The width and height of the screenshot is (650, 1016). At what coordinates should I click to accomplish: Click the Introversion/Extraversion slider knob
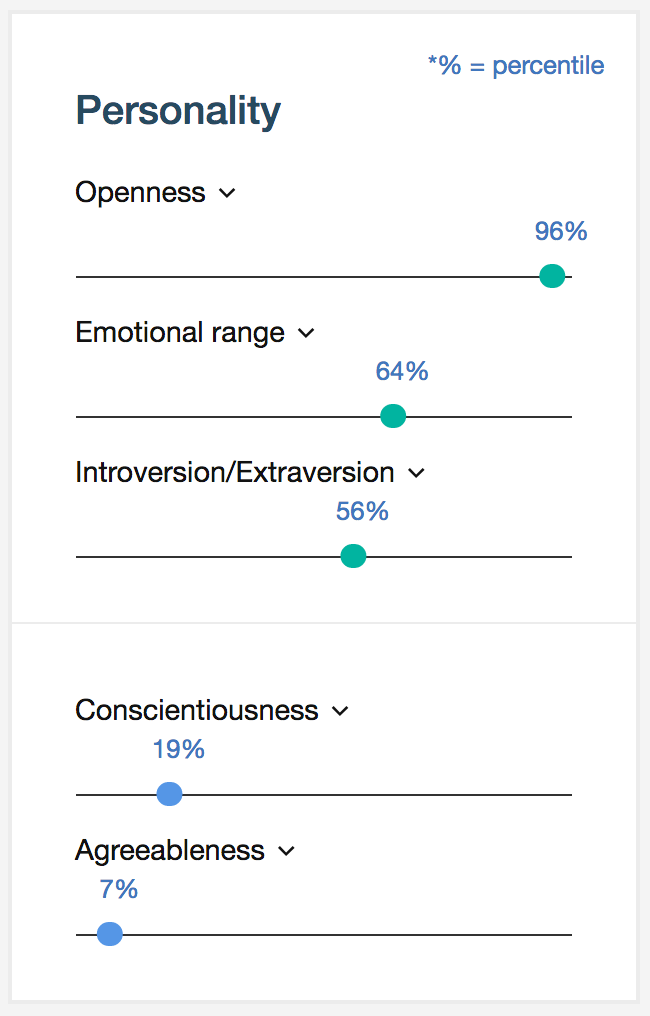click(x=353, y=556)
